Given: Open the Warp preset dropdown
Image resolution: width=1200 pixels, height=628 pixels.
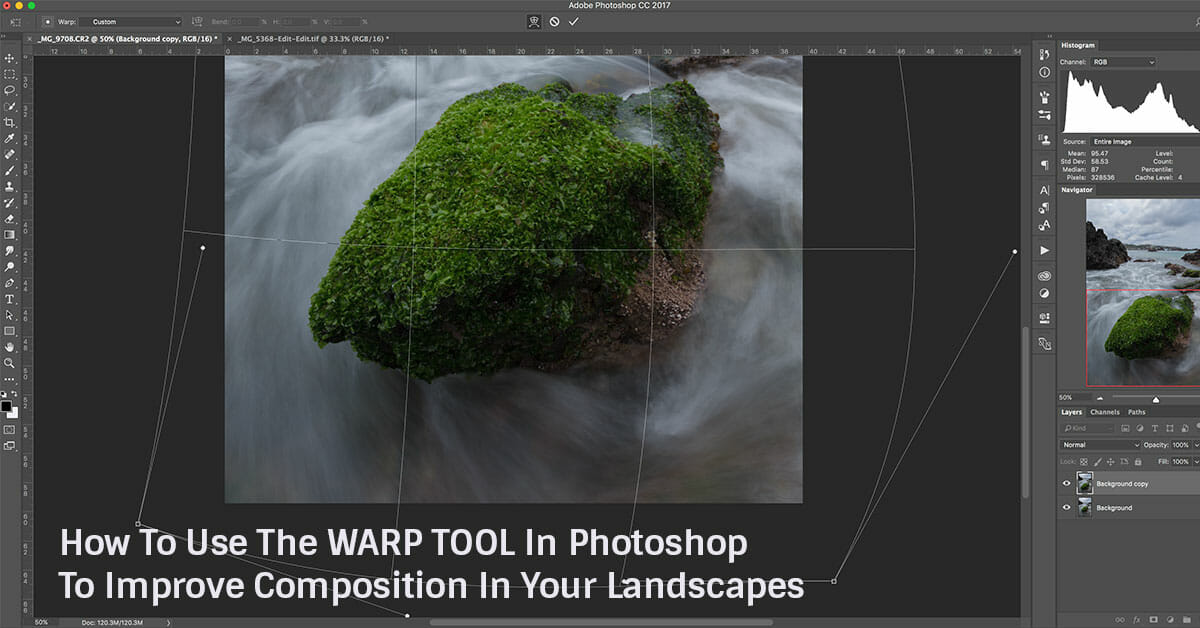Looking at the screenshot, I should [x=130, y=21].
